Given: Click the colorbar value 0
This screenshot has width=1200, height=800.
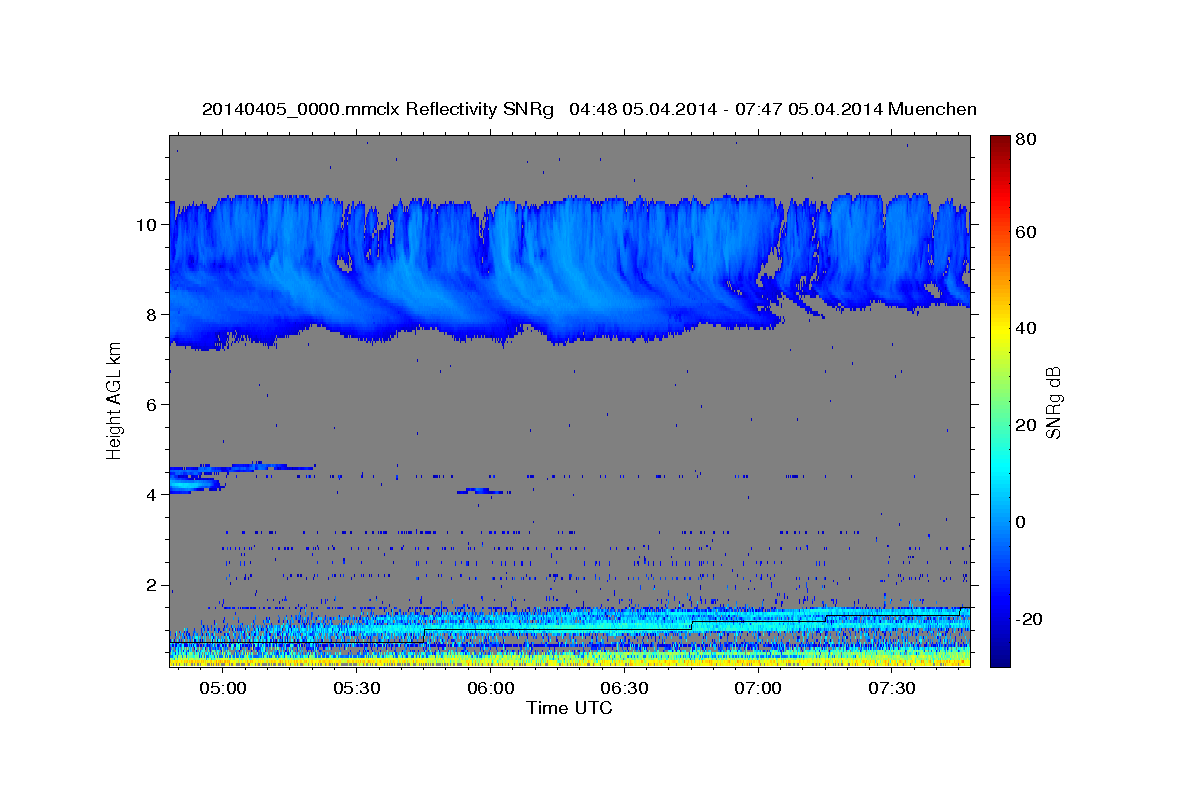Looking at the screenshot, I should tap(1020, 522).
